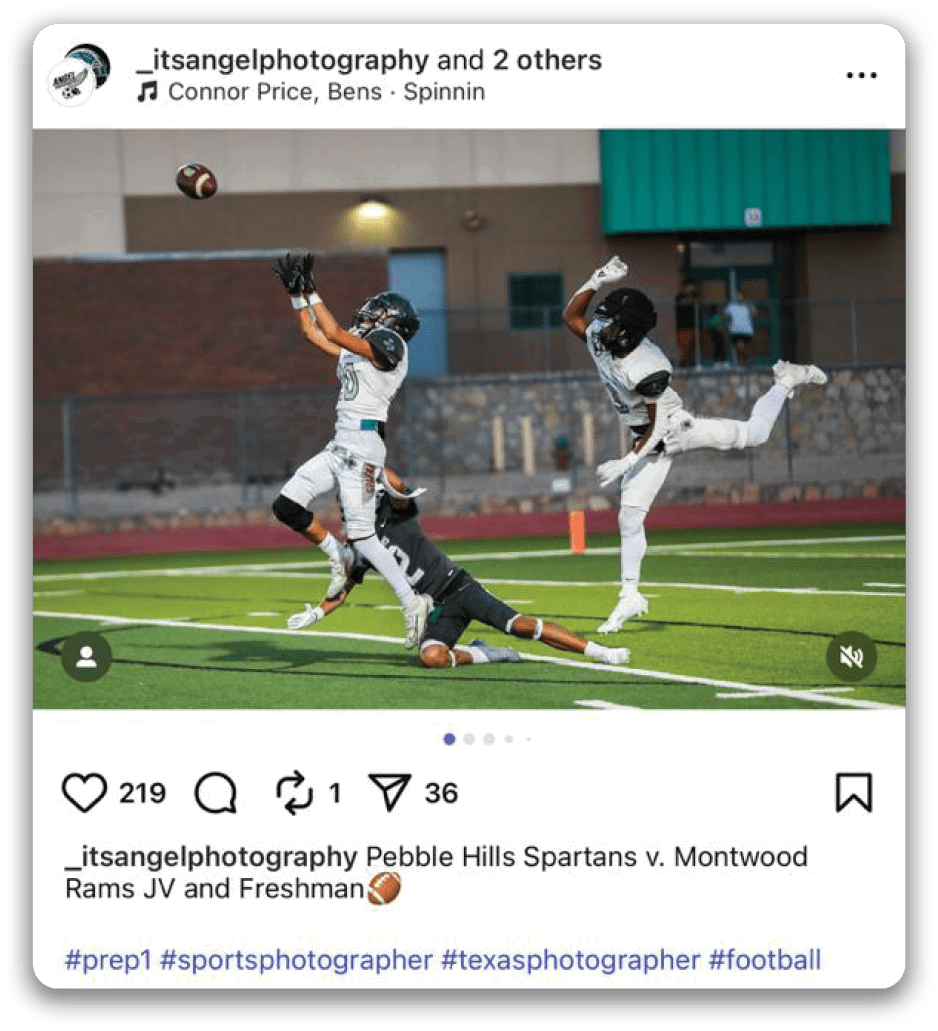This screenshot has width=938, height=1031.
Task: Jump to second carousel dot
Action: 469,739
